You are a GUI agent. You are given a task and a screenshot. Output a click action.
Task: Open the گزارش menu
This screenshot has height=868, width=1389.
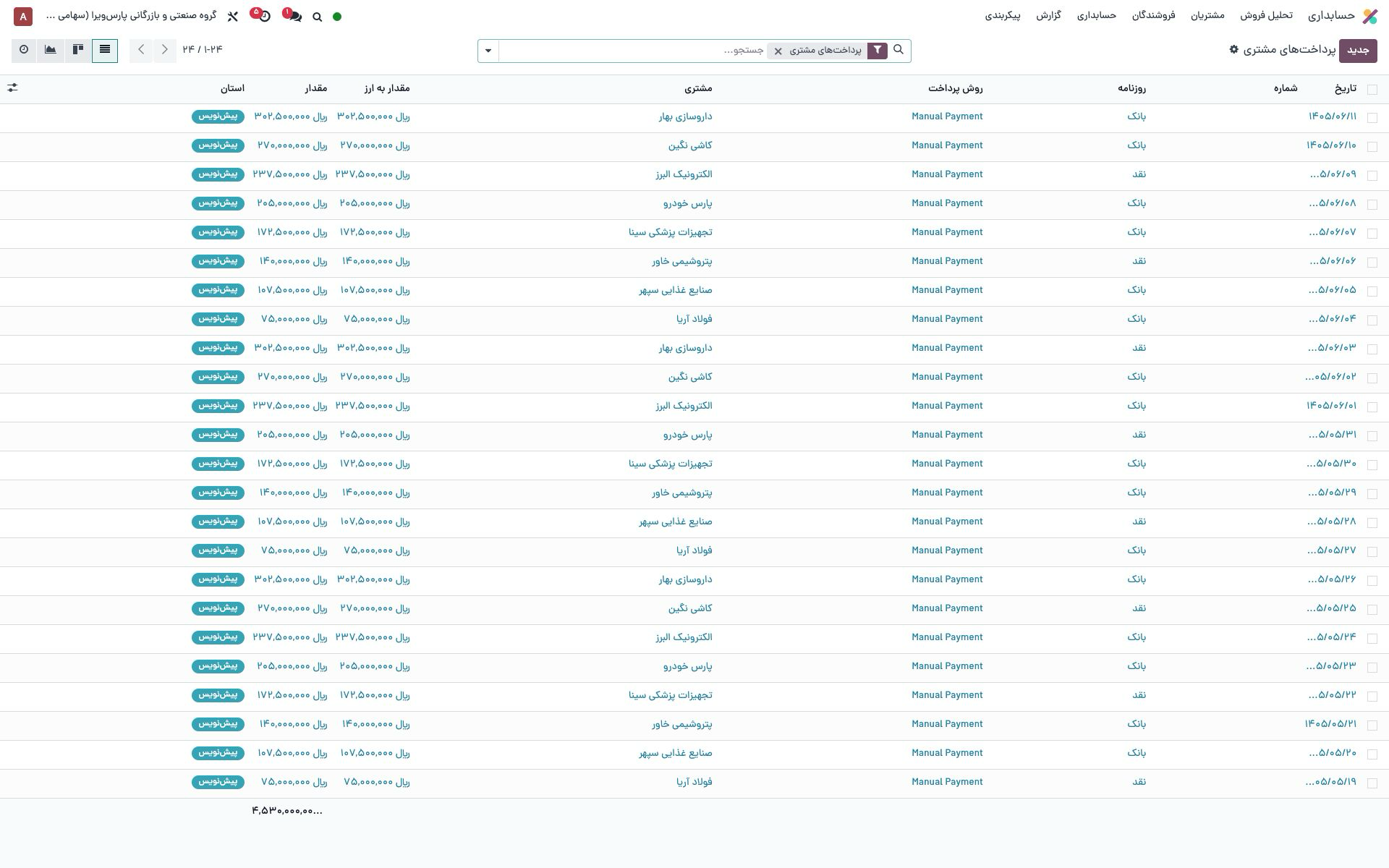(1048, 16)
